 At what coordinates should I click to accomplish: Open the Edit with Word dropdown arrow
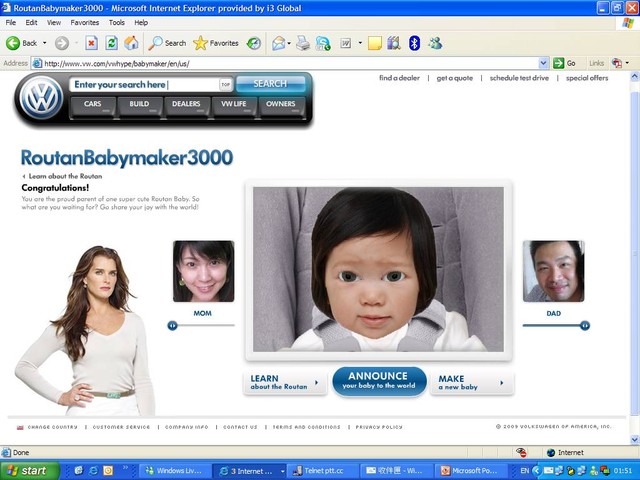(360, 43)
